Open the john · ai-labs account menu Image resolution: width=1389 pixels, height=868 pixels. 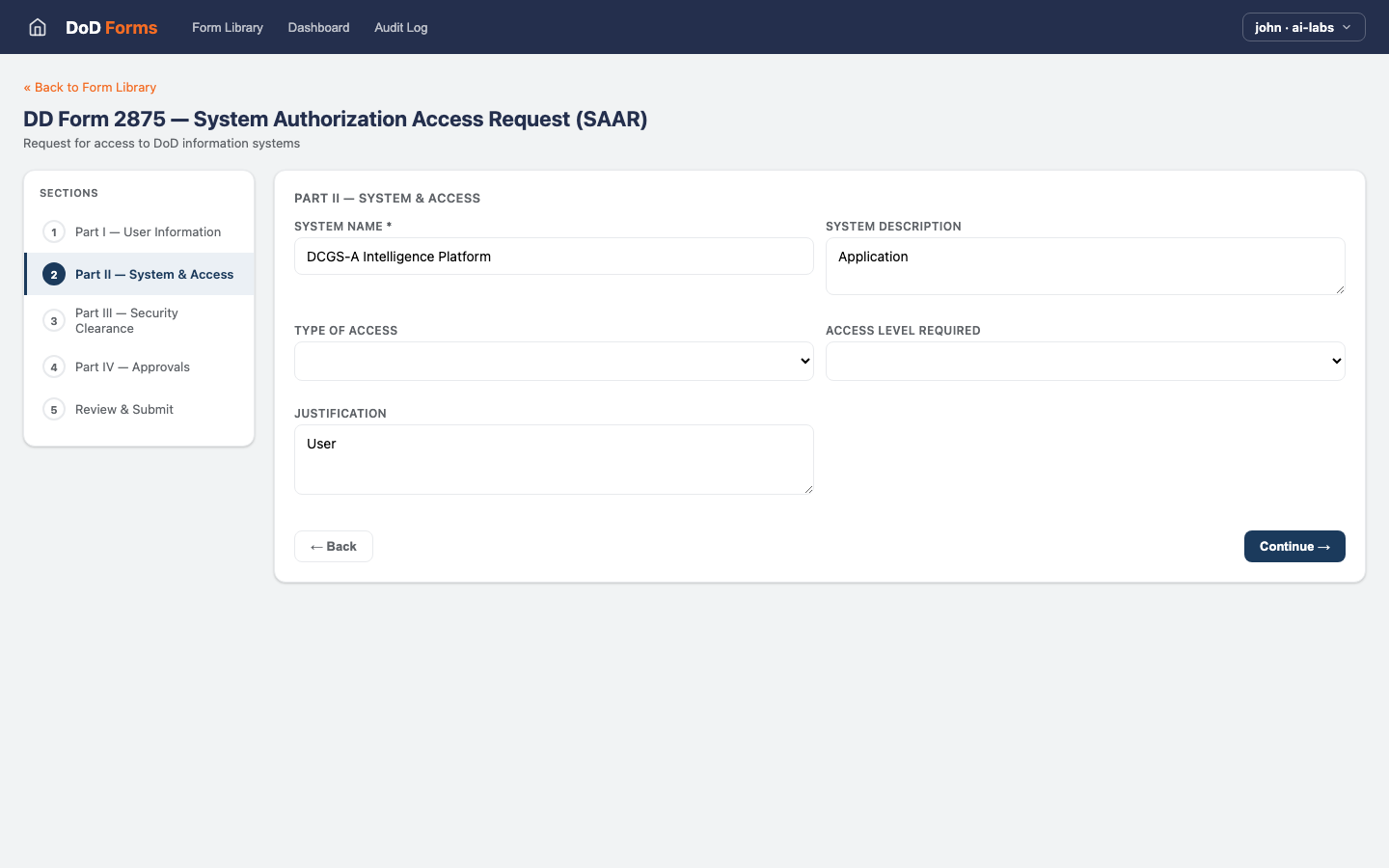(1303, 27)
